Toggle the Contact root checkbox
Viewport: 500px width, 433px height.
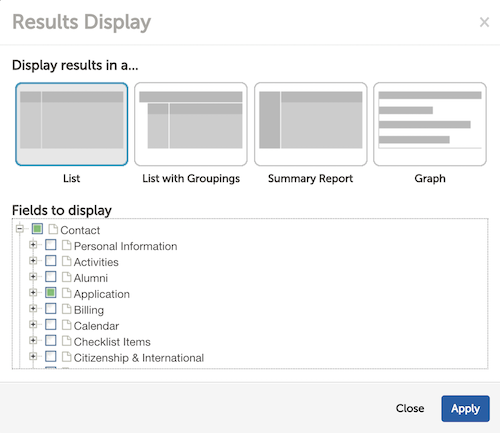[37, 229]
